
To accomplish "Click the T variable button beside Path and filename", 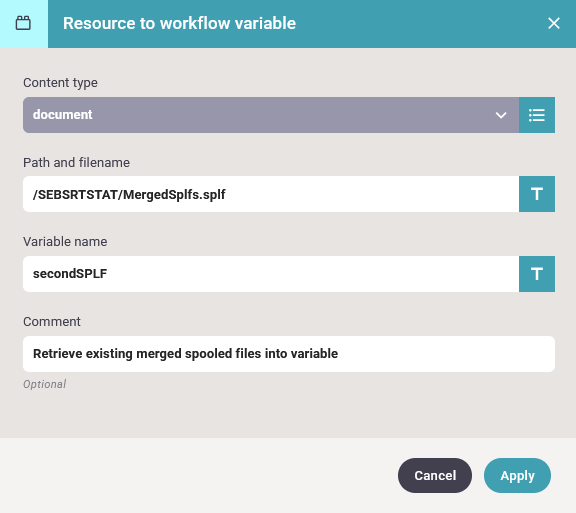I will 537,194.
